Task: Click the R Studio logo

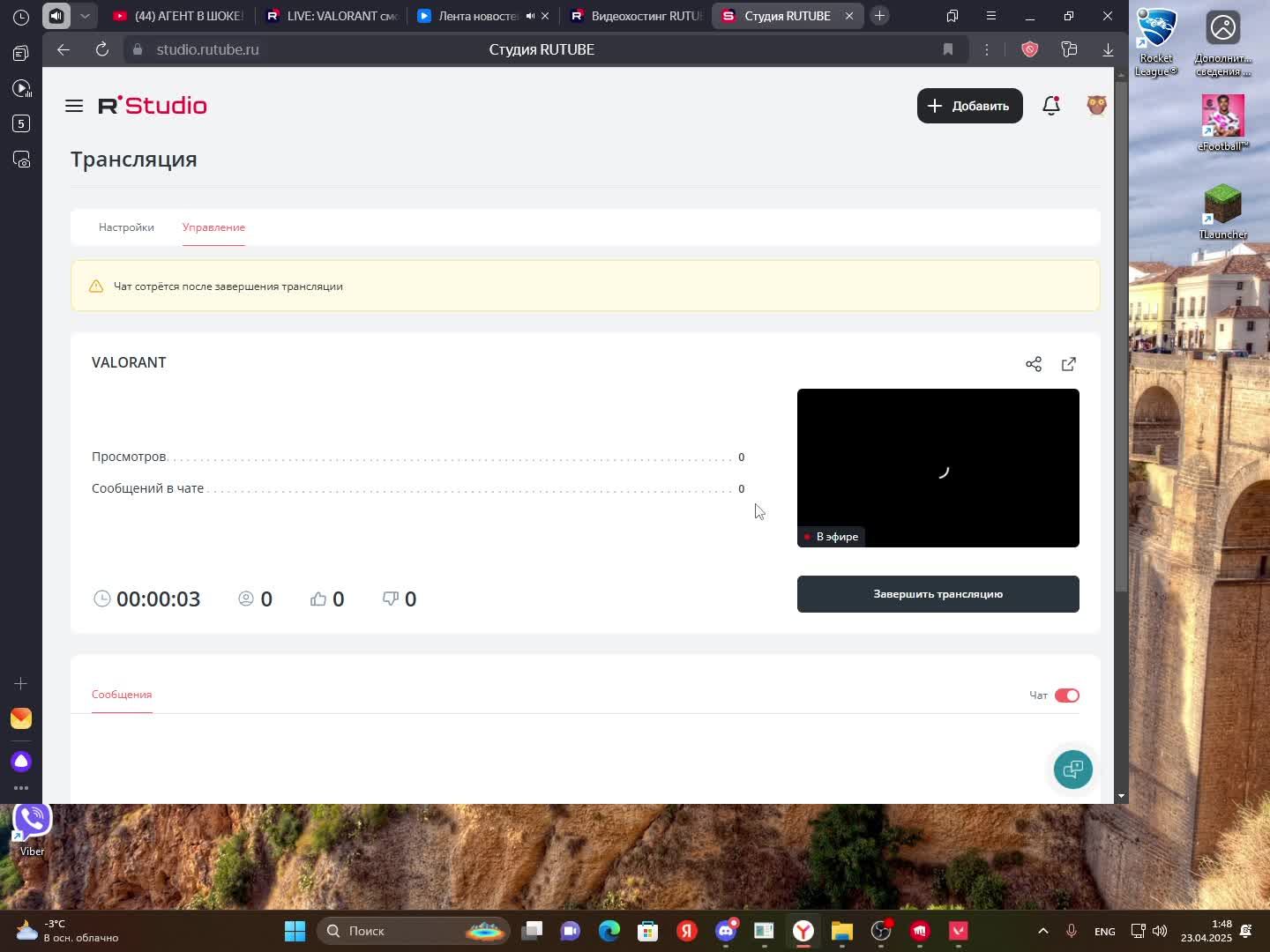Action: tap(153, 106)
